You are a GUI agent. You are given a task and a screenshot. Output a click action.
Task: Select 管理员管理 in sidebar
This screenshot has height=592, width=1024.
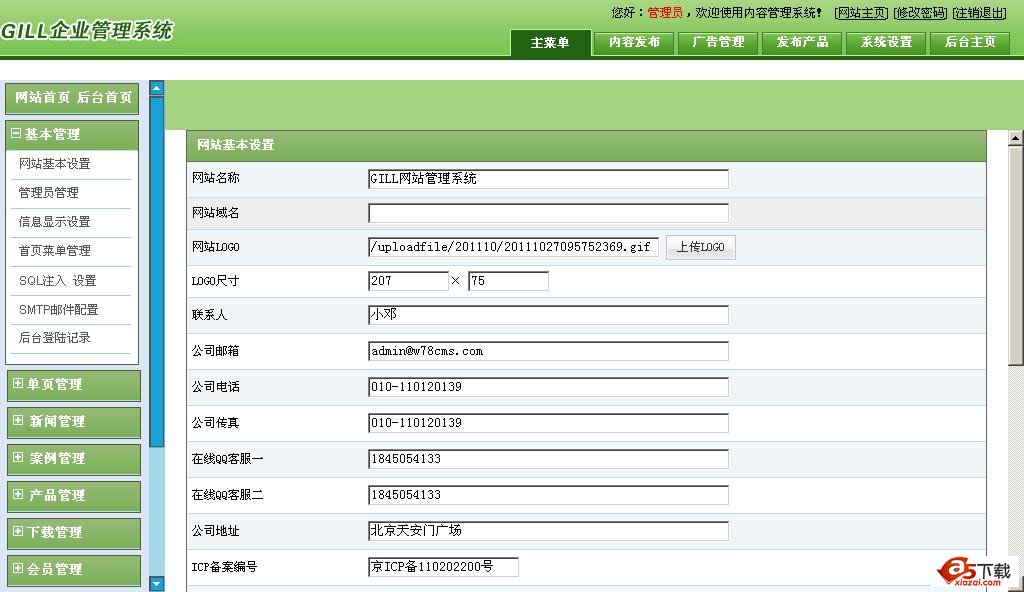(x=48, y=192)
